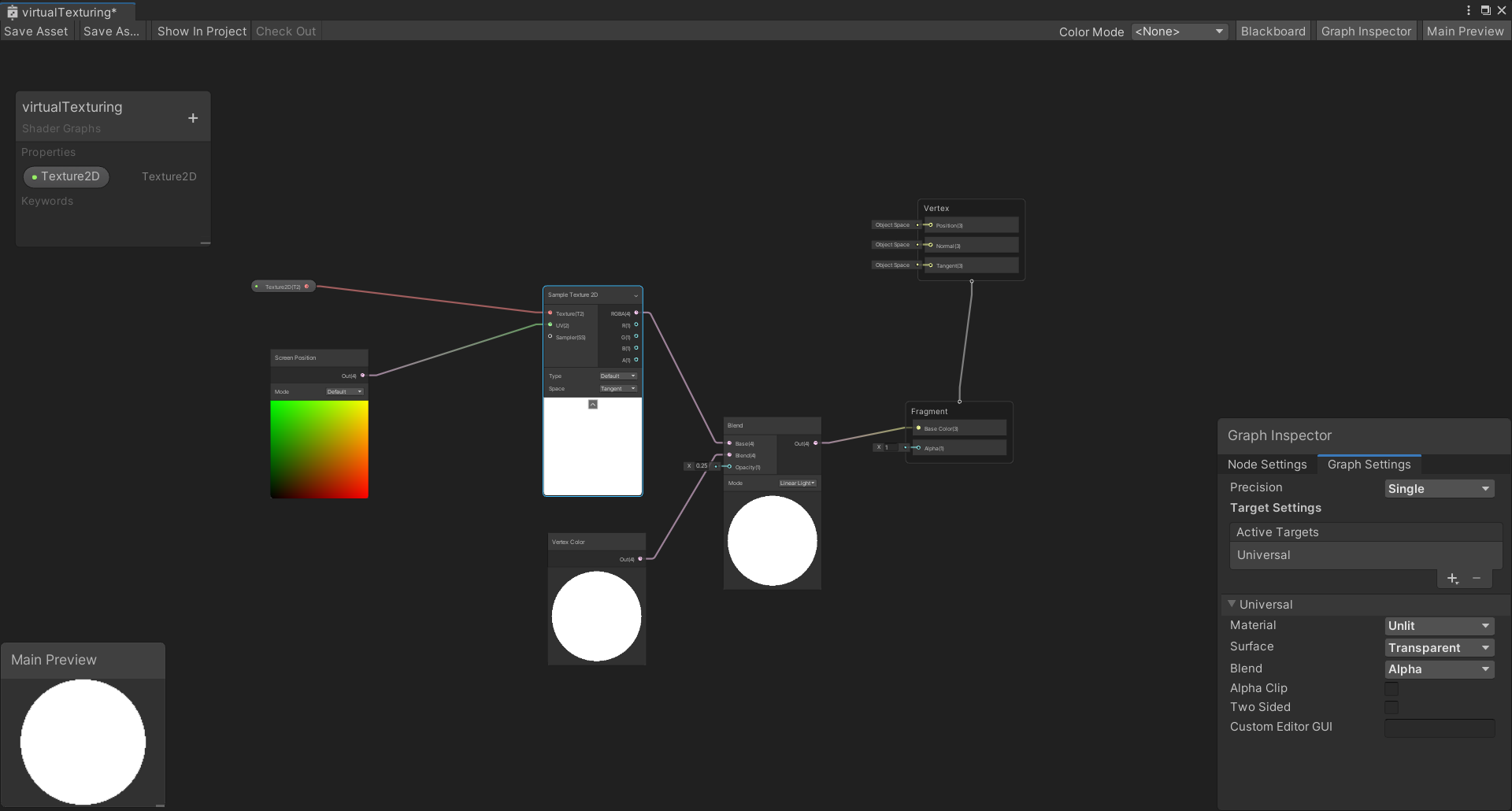Viewport: 1512px width, 811px height.
Task: Open the Blend node Mode dropdown
Action: (797, 483)
